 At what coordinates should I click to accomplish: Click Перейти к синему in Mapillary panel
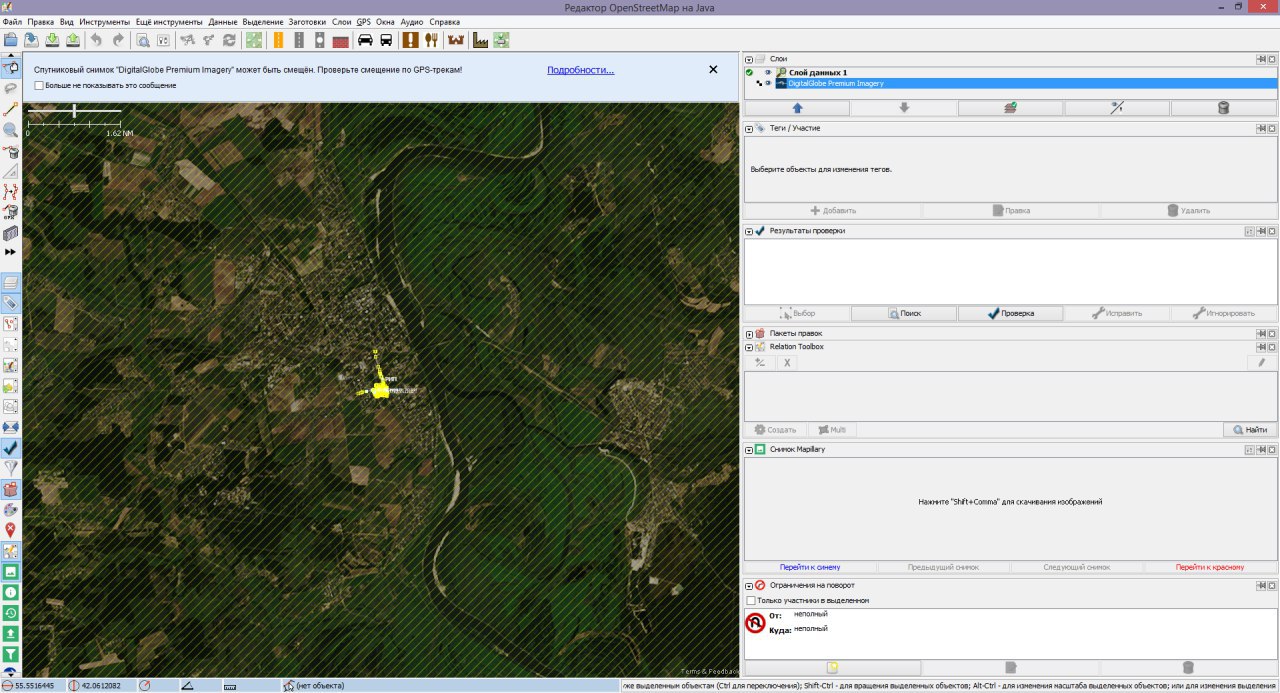(811, 567)
